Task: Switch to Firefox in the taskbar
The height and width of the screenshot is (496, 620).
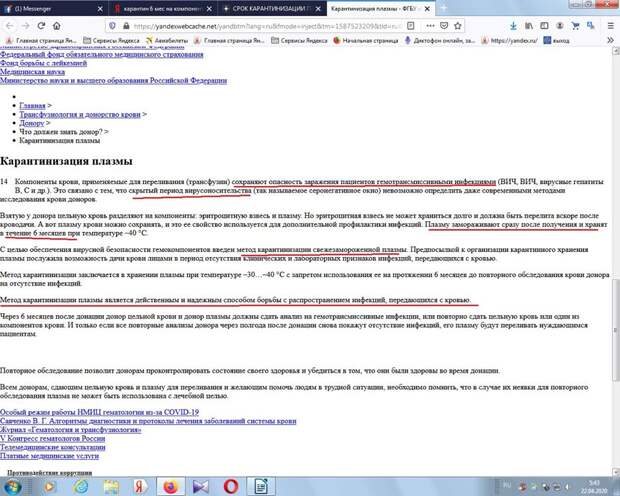Action: tap(170, 487)
